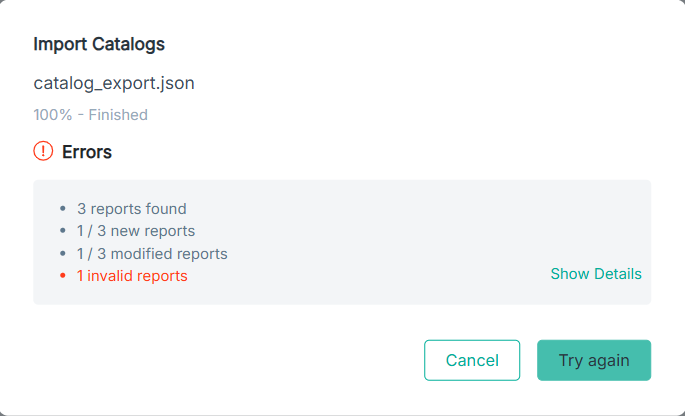Select the catalog_export.json file name

click(x=114, y=83)
